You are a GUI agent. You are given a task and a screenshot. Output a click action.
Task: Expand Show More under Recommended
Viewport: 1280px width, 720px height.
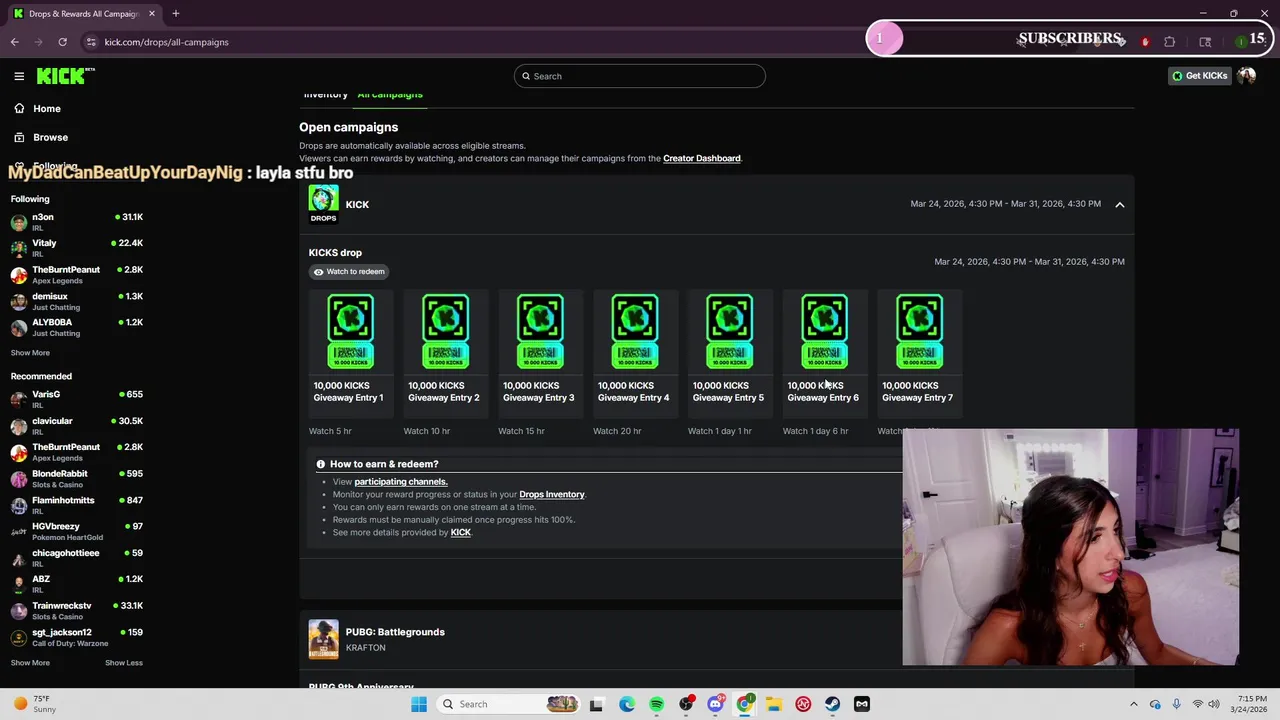30,663
